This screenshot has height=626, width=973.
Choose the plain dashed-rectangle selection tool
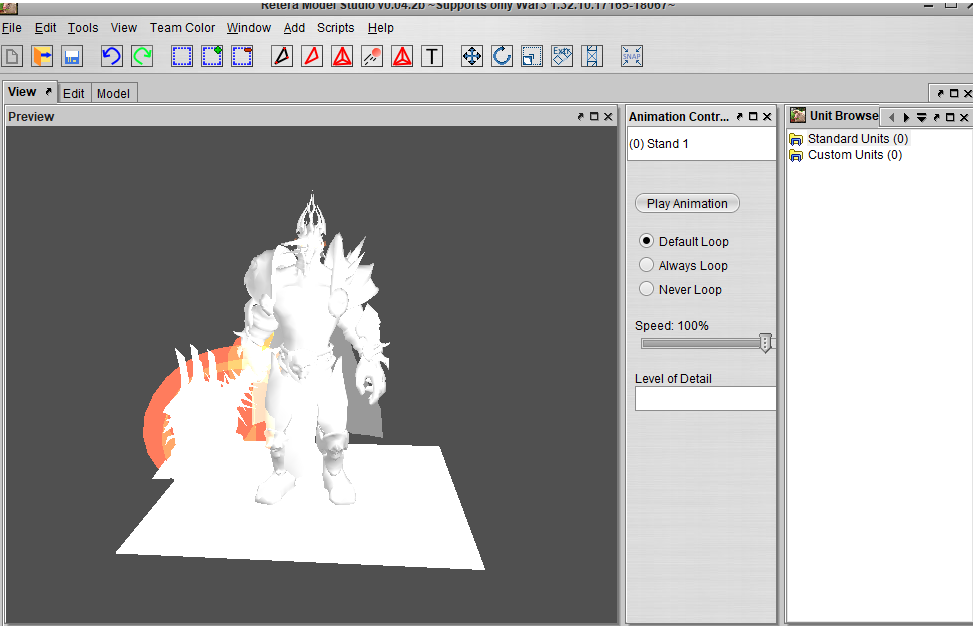click(x=182, y=56)
